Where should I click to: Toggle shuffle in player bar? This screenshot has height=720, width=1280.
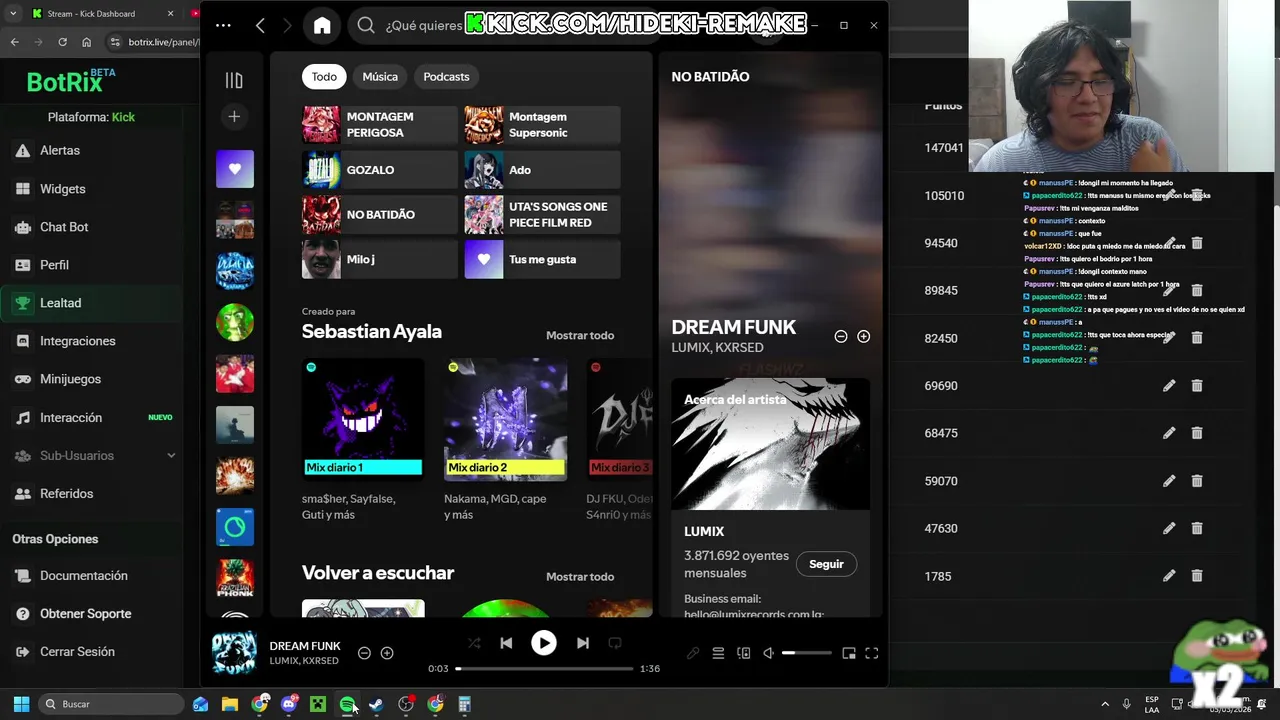pyautogui.click(x=474, y=643)
